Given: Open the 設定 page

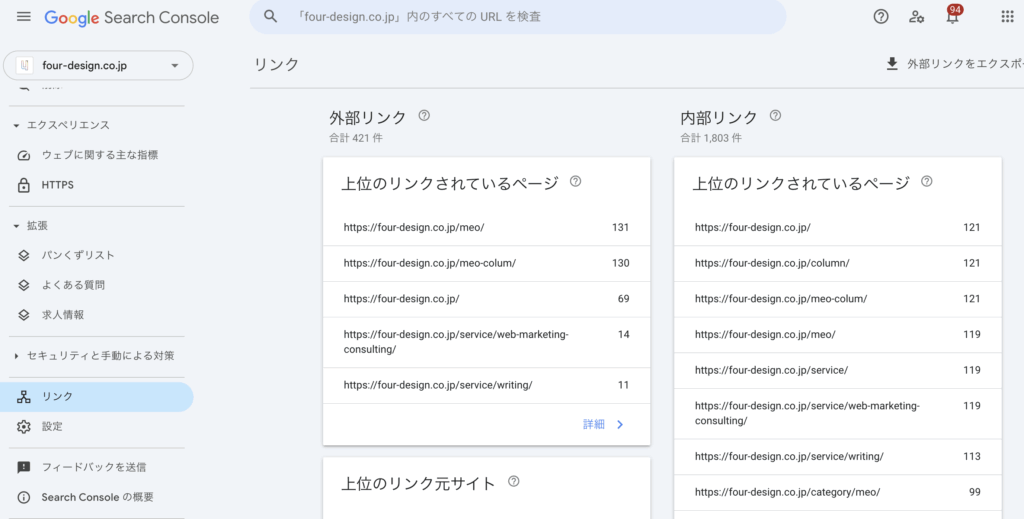Looking at the screenshot, I should pyautogui.click(x=97, y=426).
